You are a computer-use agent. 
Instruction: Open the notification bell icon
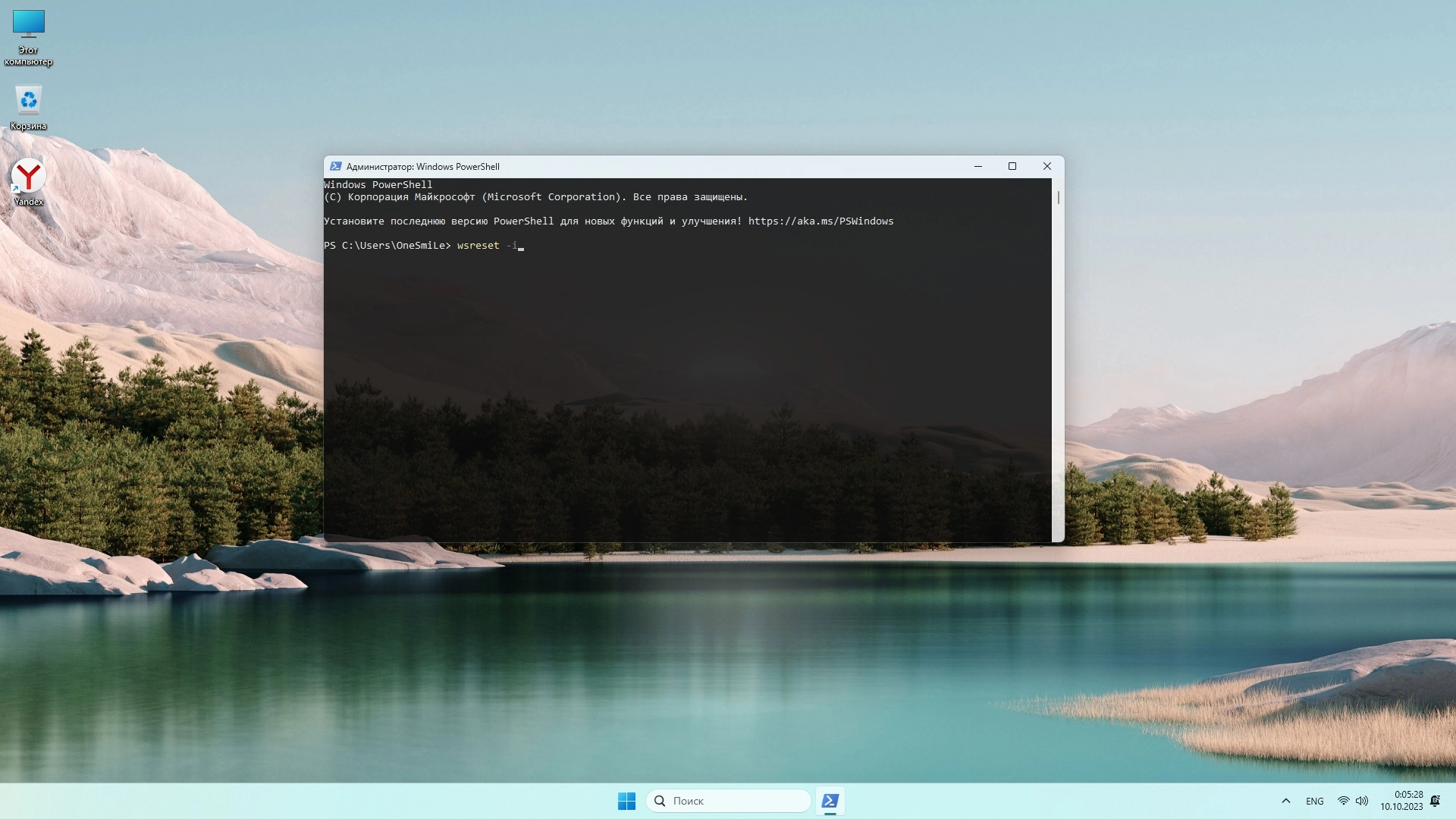click(x=1435, y=801)
